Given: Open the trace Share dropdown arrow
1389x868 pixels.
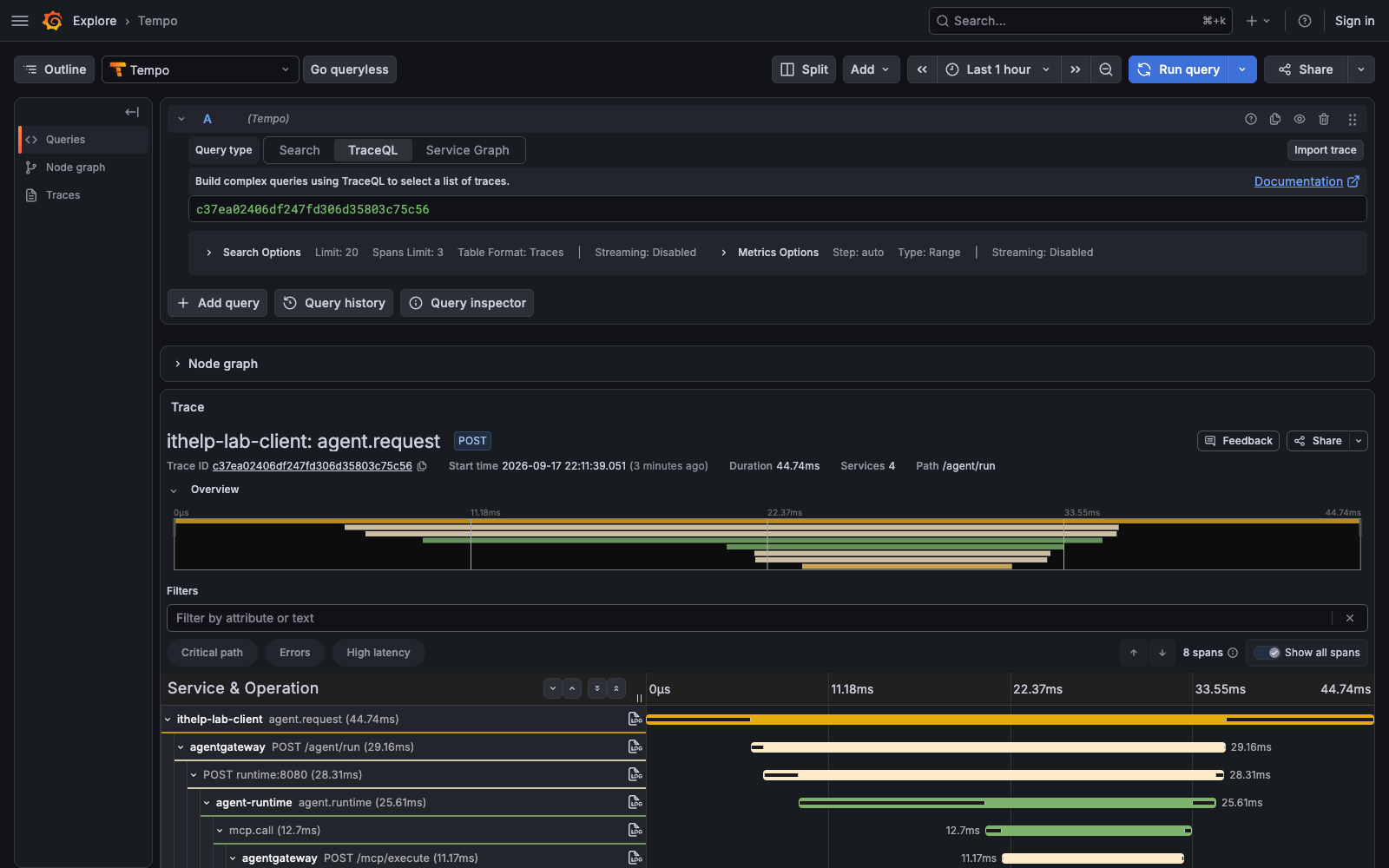Looking at the screenshot, I should click(x=1359, y=441).
